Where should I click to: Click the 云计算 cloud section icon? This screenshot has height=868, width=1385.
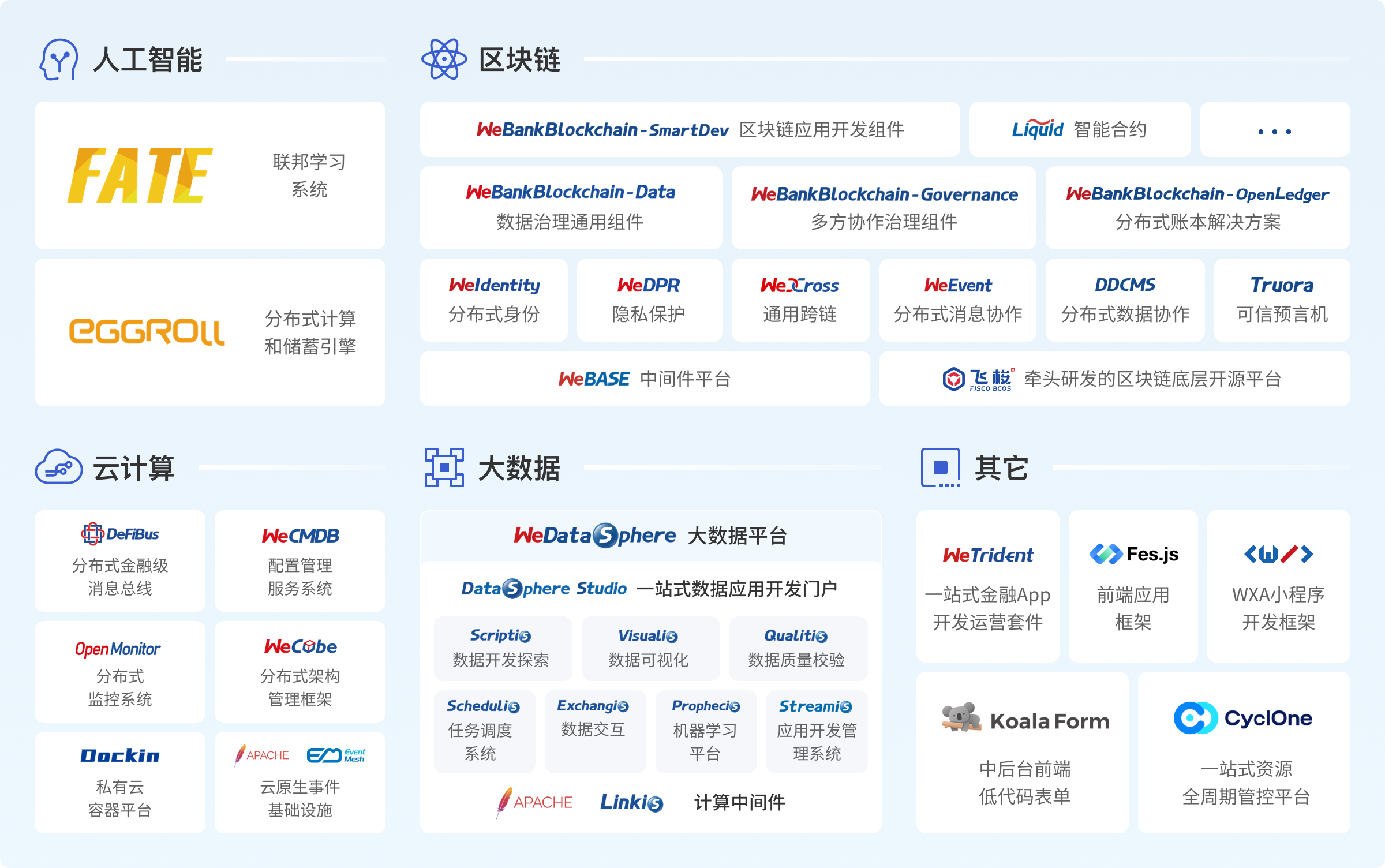coord(58,467)
